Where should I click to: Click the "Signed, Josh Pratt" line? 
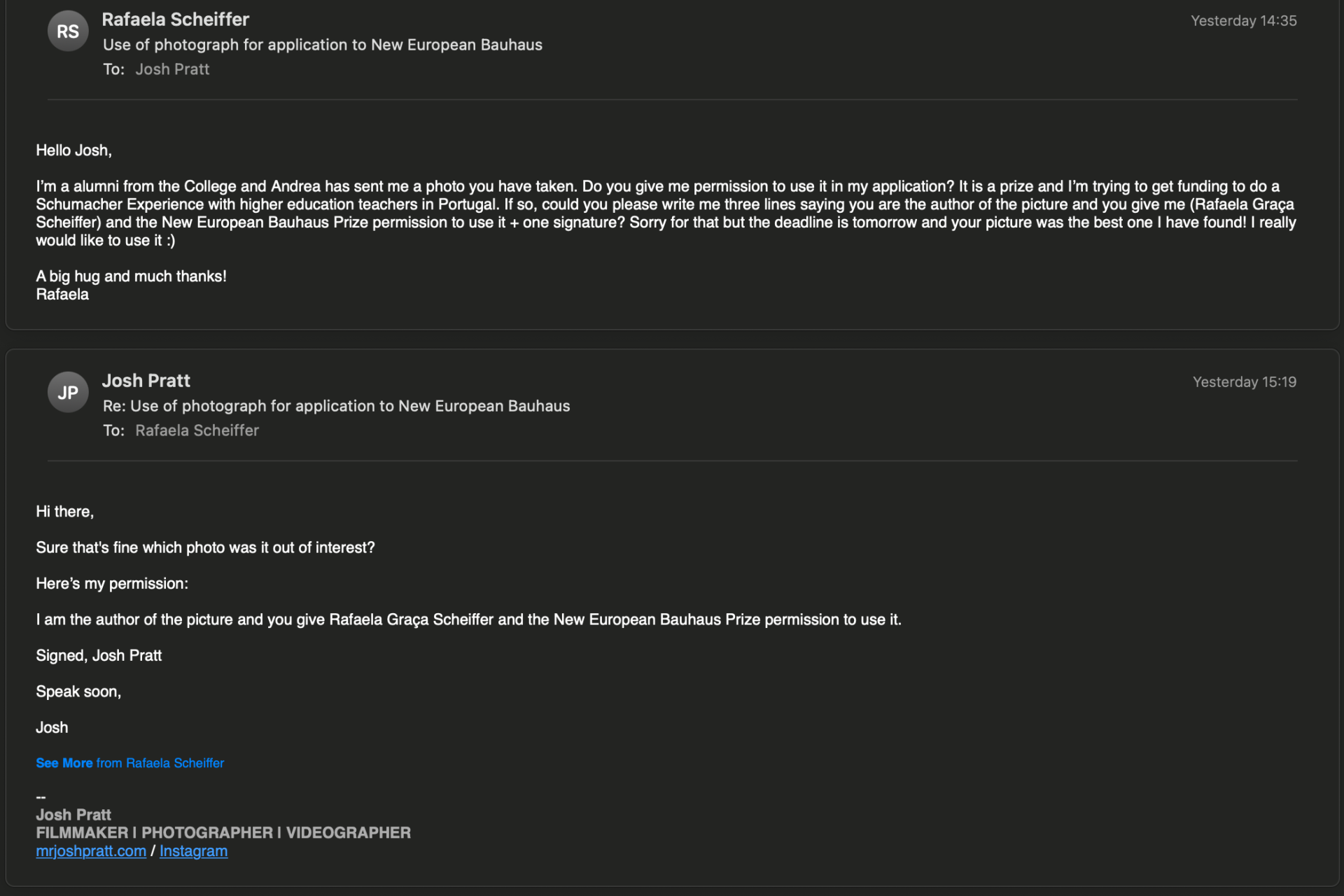(99, 656)
